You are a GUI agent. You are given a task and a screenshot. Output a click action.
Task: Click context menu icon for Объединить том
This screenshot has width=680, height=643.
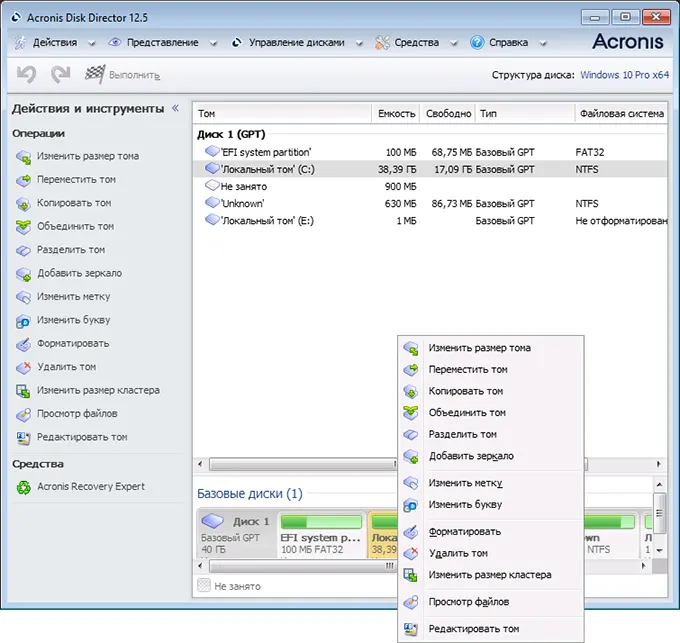(411, 413)
